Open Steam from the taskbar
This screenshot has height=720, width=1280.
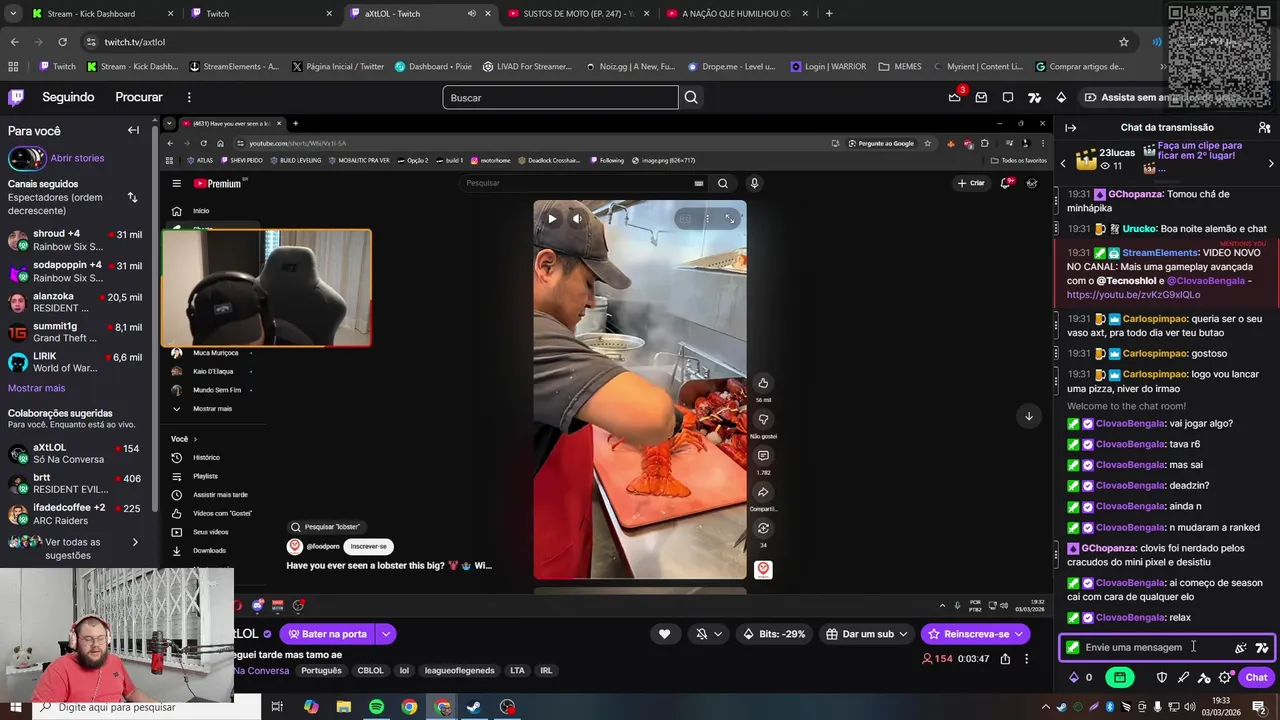pos(474,707)
